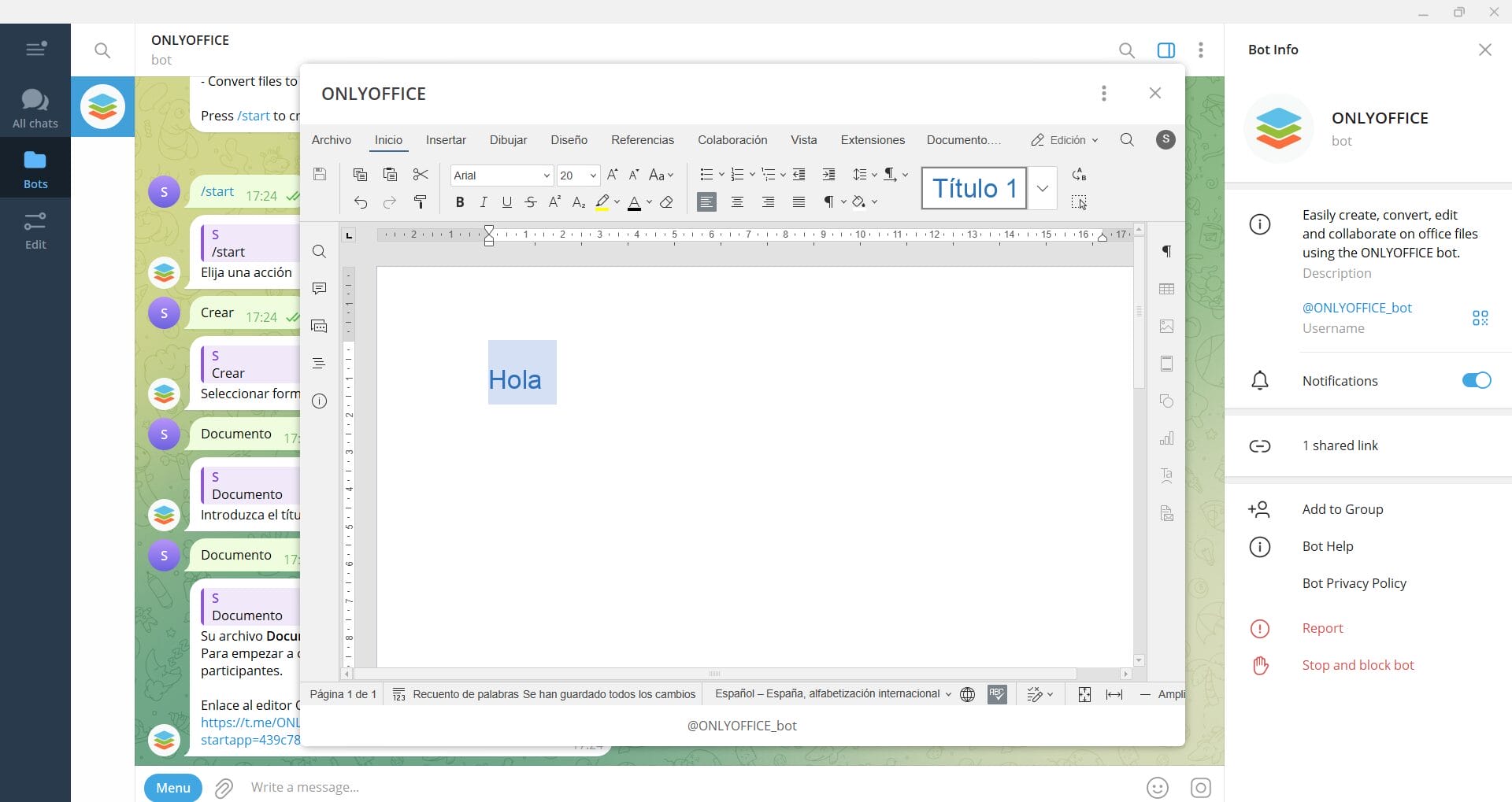Viewport: 1512px width, 802px height.
Task: Open the Bot Privacy Policy link
Action: point(1354,583)
